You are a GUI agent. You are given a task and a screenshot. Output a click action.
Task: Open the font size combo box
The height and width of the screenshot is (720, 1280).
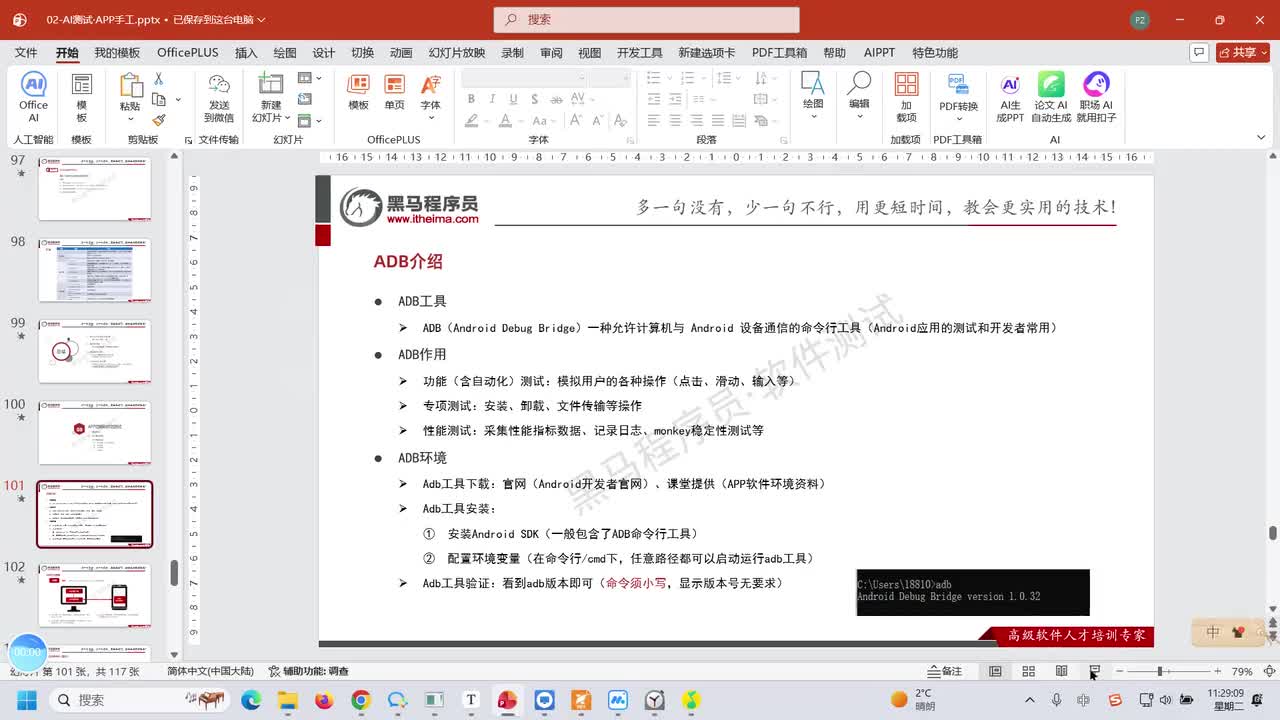click(x=609, y=78)
